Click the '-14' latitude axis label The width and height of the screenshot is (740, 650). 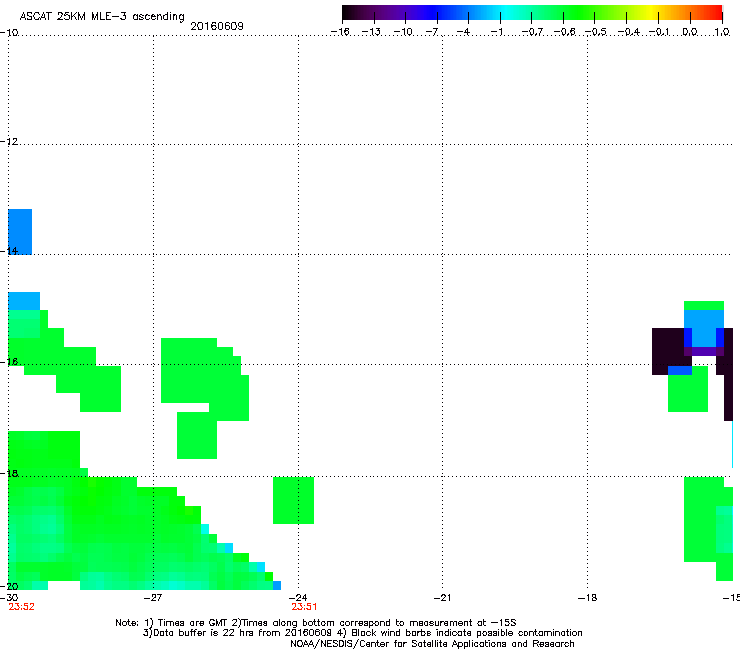point(9,251)
